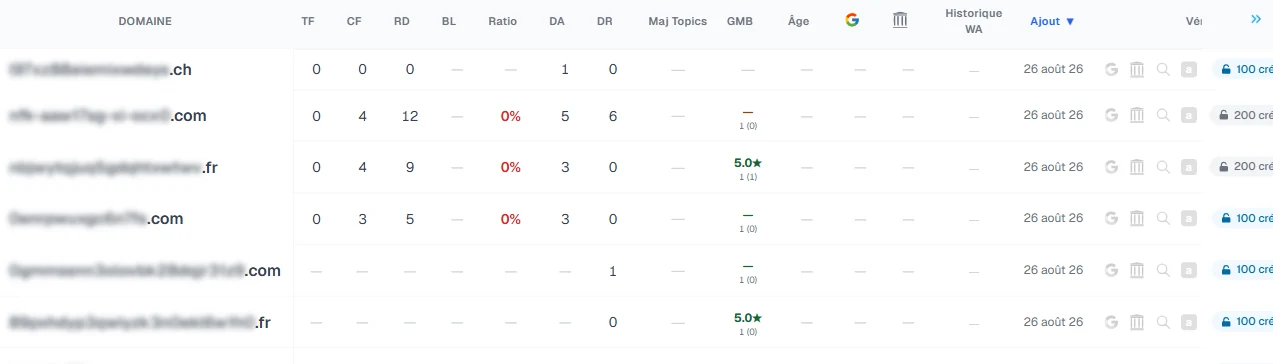
Task: Click magnifier icon in the first .fr domain row
Action: (1162, 167)
